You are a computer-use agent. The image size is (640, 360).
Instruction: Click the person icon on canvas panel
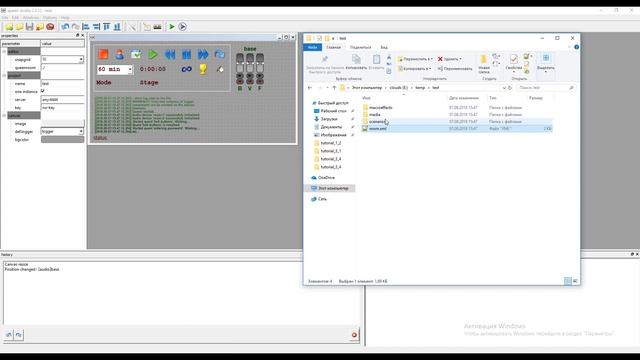tap(120, 54)
